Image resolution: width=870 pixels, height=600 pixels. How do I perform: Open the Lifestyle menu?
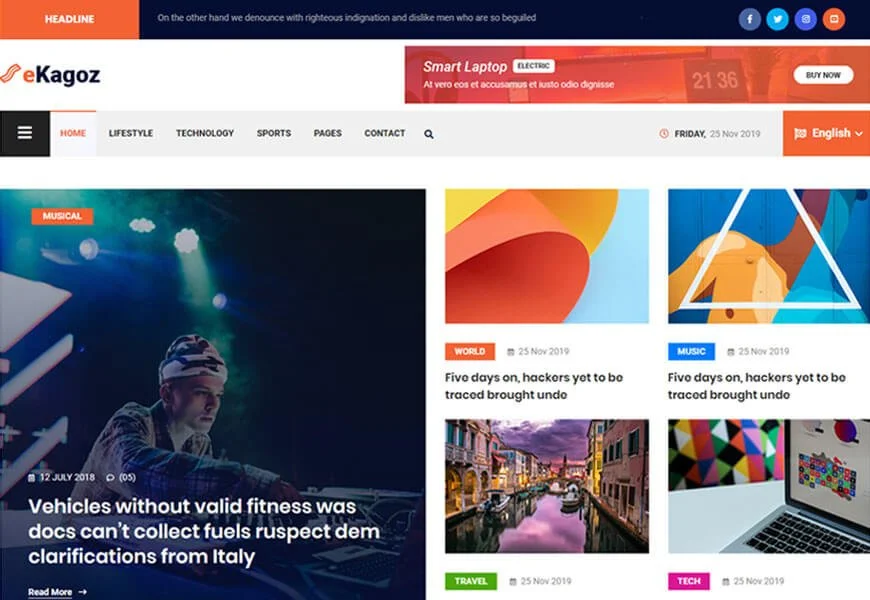131,133
